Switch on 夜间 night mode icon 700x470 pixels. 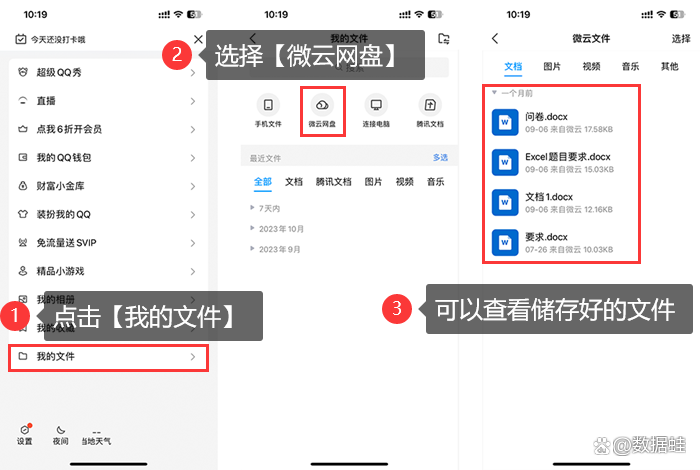60,433
